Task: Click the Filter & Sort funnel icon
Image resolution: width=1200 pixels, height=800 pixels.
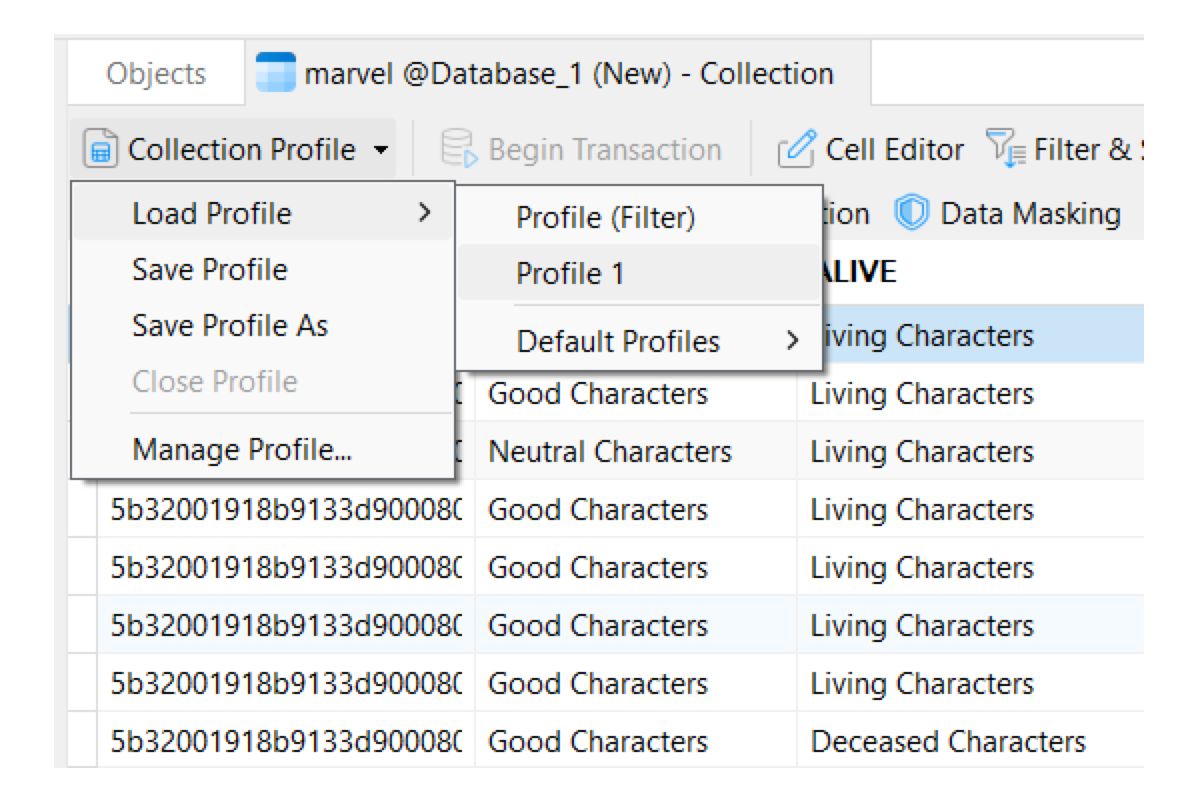Action: tap(1006, 151)
